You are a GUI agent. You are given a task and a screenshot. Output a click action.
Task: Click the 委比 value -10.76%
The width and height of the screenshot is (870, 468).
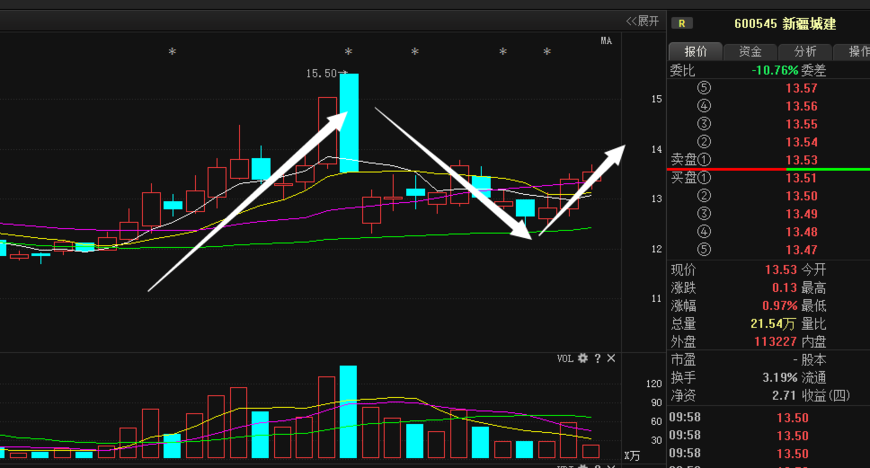[775, 71]
